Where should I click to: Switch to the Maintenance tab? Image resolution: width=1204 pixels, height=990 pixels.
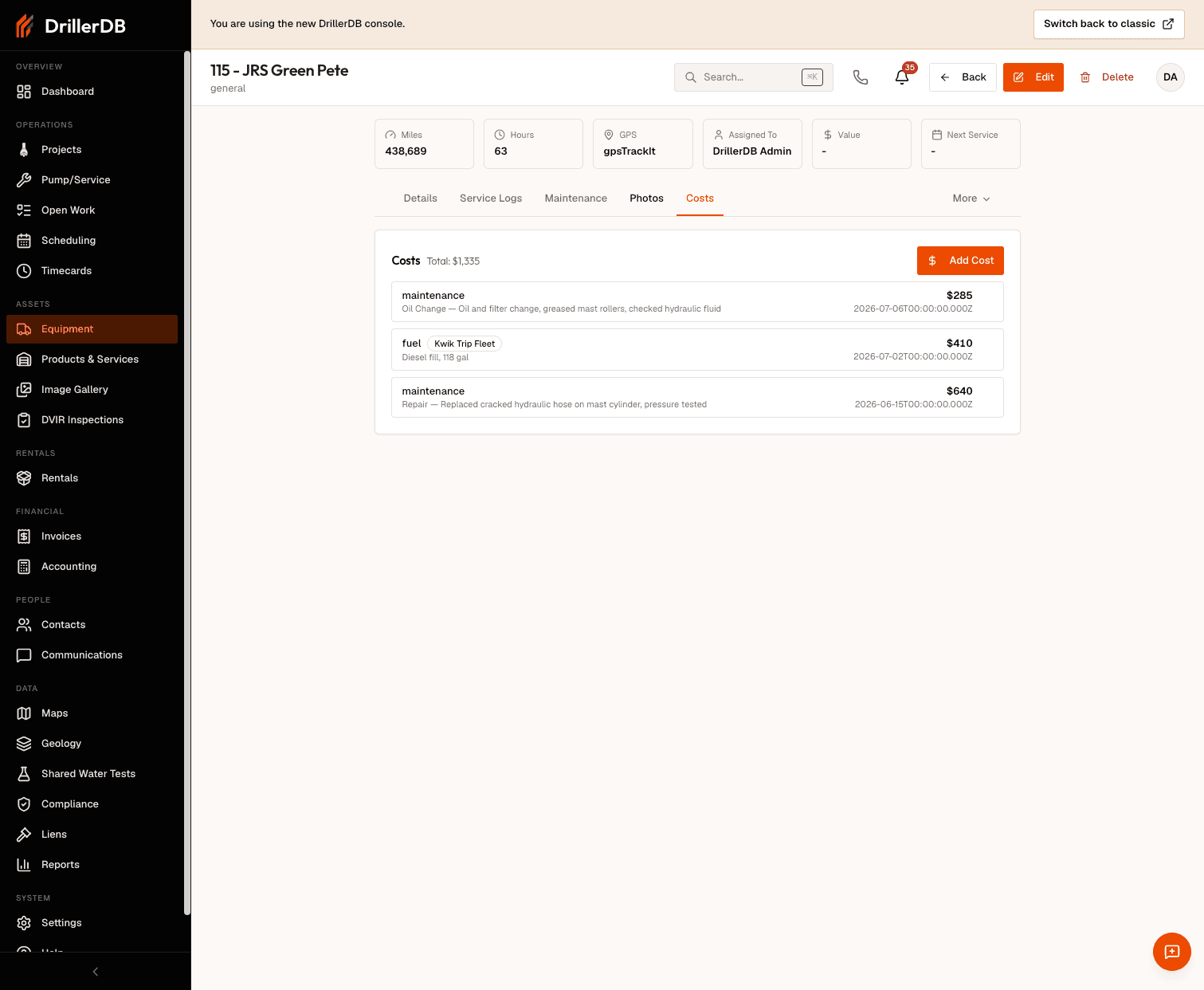pyautogui.click(x=576, y=198)
